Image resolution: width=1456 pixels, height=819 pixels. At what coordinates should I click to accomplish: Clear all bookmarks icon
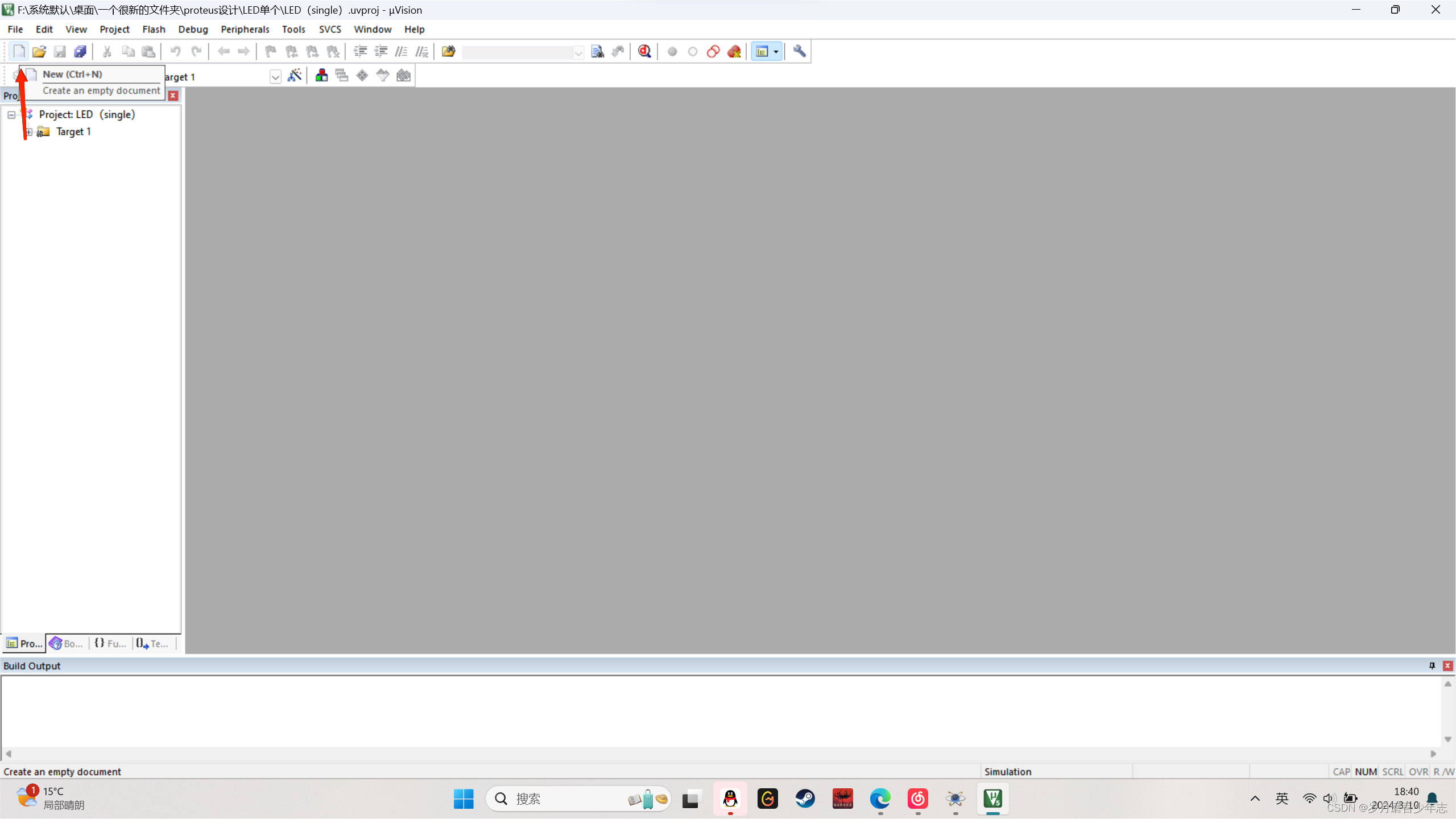(333, 52)
